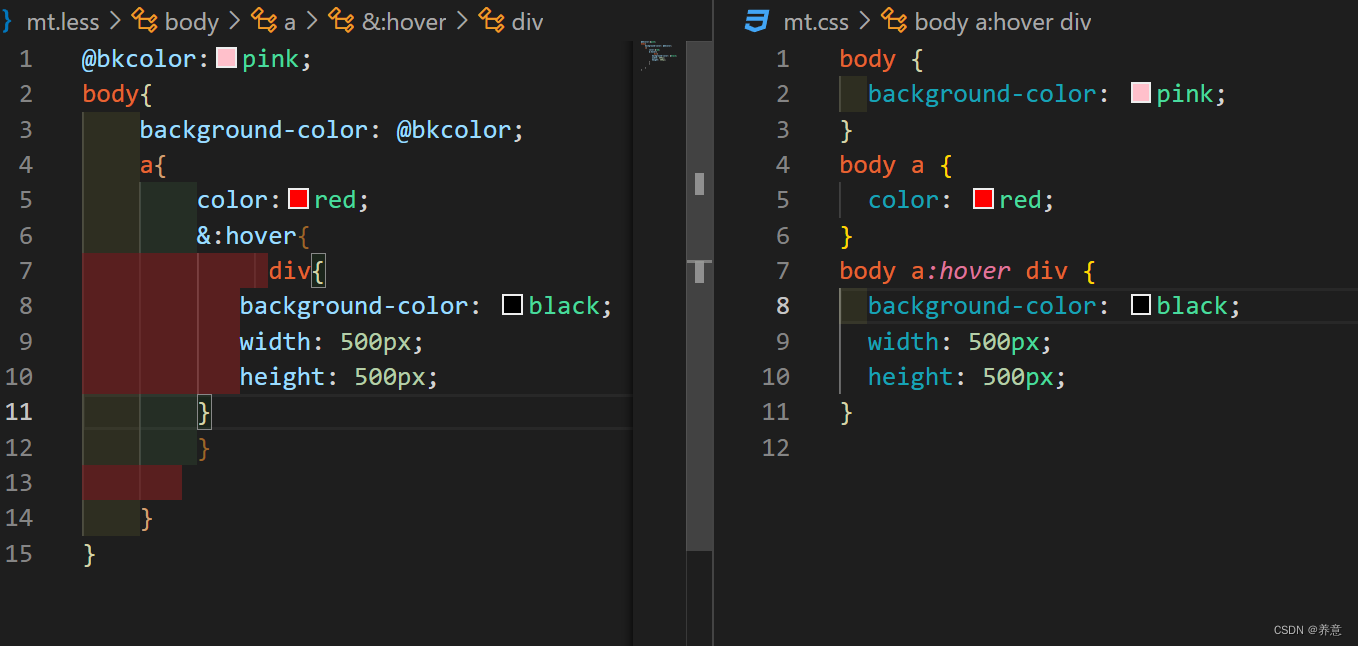Click the symbol icon before '&:hover' breadcrumb
This screenshot has height=646, width=1358.
click(x=341, y=21)
